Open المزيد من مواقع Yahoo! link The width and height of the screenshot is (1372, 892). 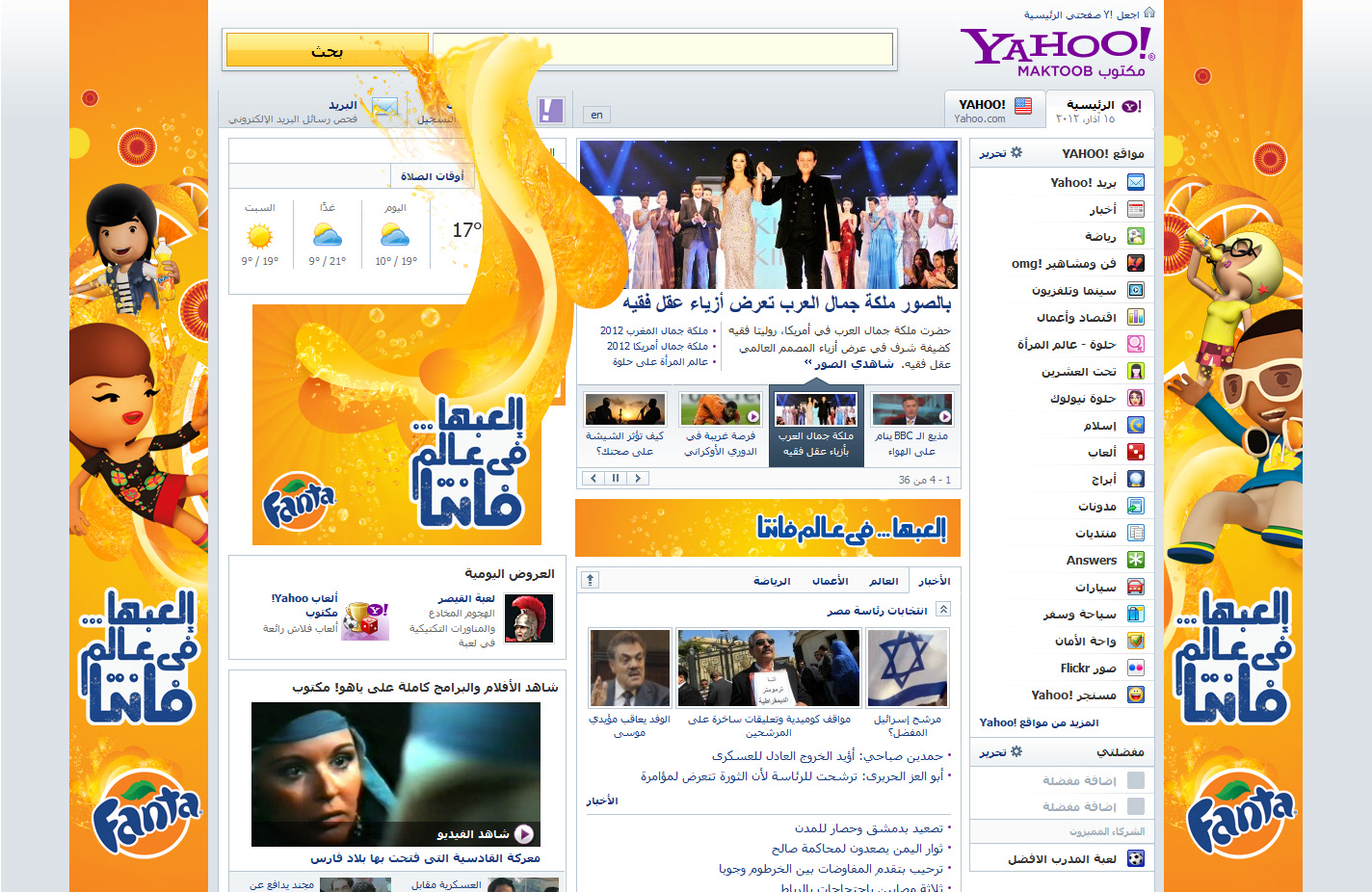point(1039,722)
